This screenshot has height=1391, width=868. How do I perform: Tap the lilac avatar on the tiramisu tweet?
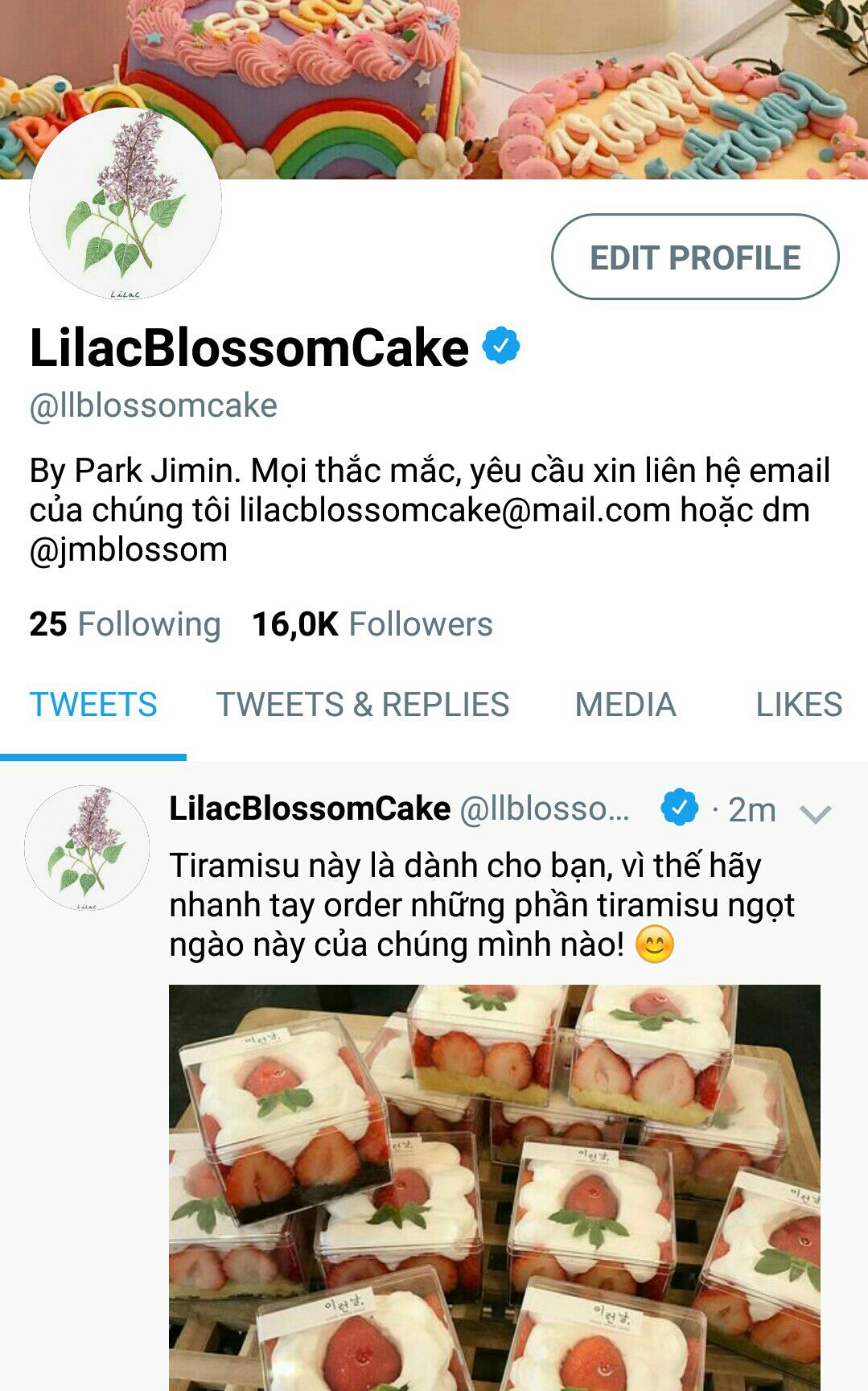coord(87,848)
